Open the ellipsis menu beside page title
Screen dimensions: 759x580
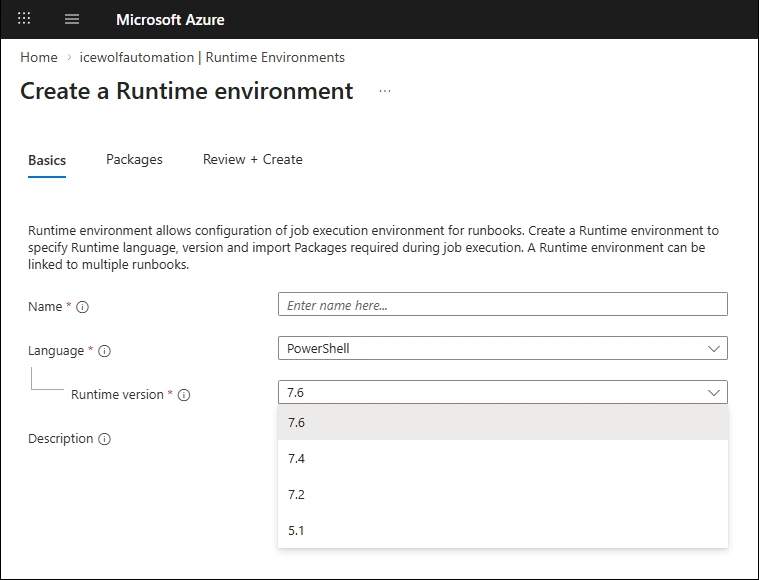pos(385,91)
